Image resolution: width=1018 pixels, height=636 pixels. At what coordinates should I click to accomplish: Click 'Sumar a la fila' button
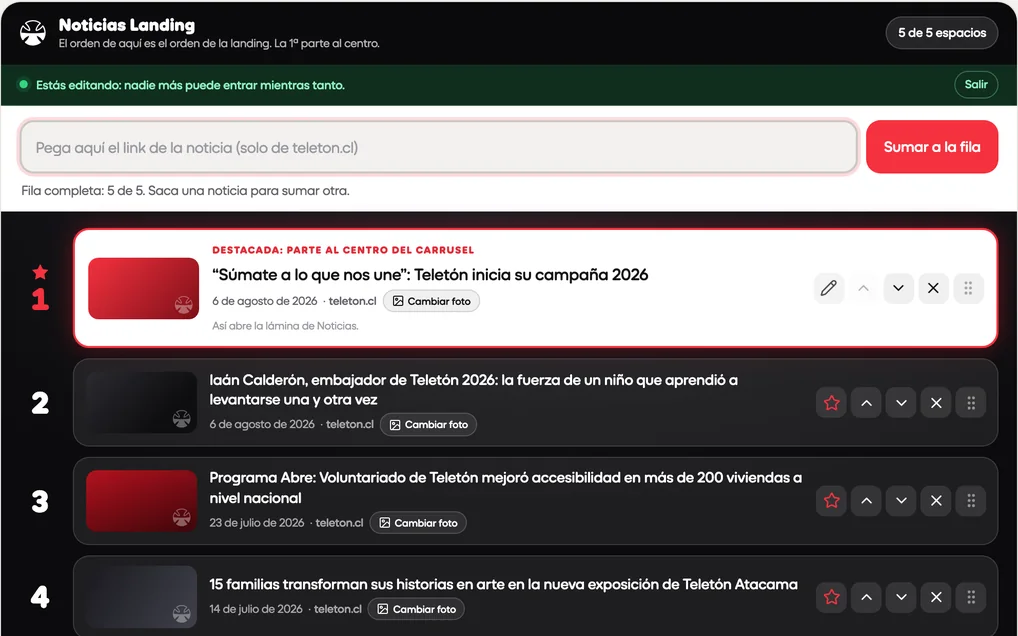(x=932, y=147)
